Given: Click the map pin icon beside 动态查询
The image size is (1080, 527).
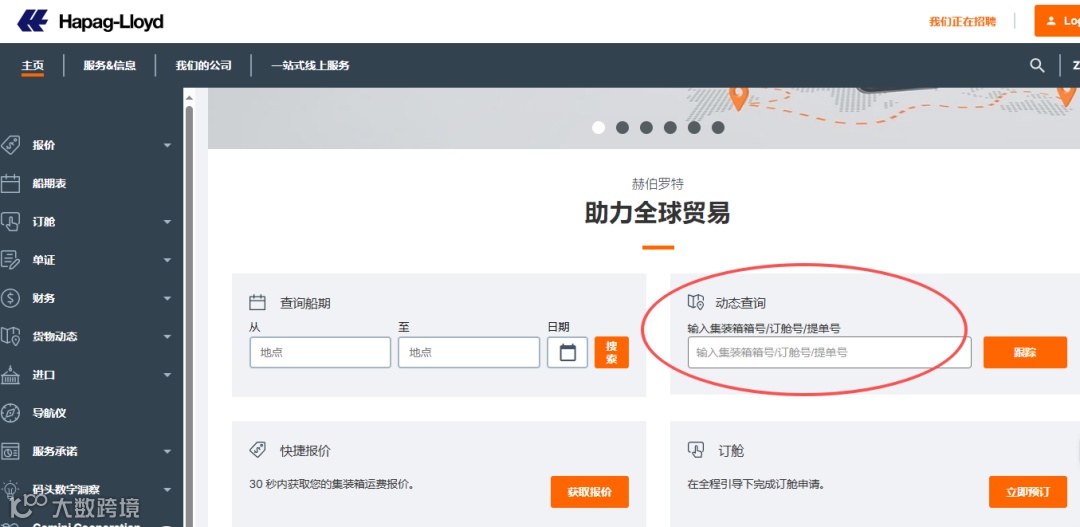Looking at the screenshot, I should [696, 302].
